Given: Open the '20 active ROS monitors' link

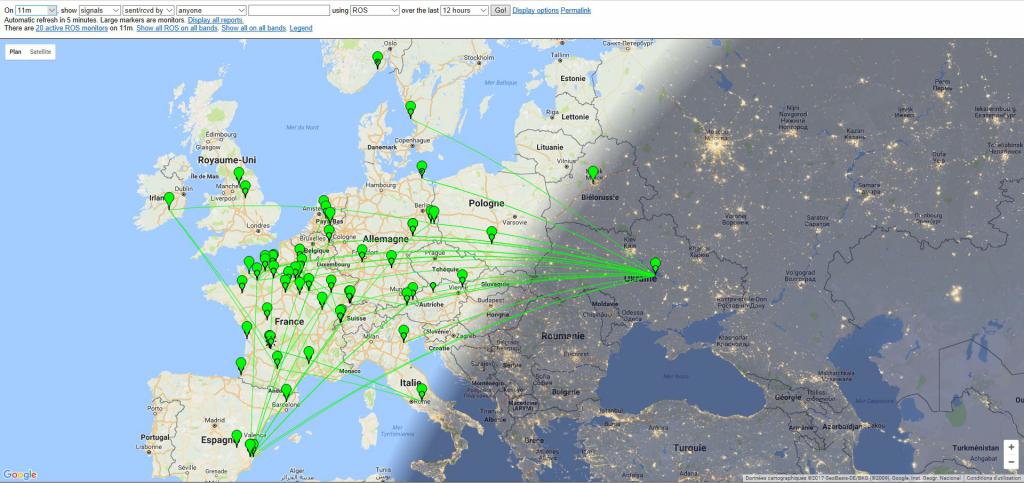Looking at the screenshot, I should click(x=72, y=29).
